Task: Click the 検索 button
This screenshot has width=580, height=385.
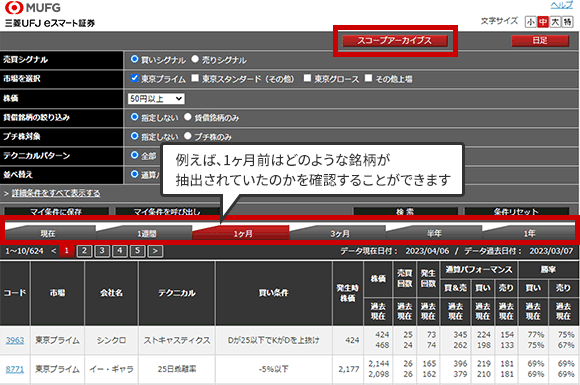Action: click(x=405, y=211)
